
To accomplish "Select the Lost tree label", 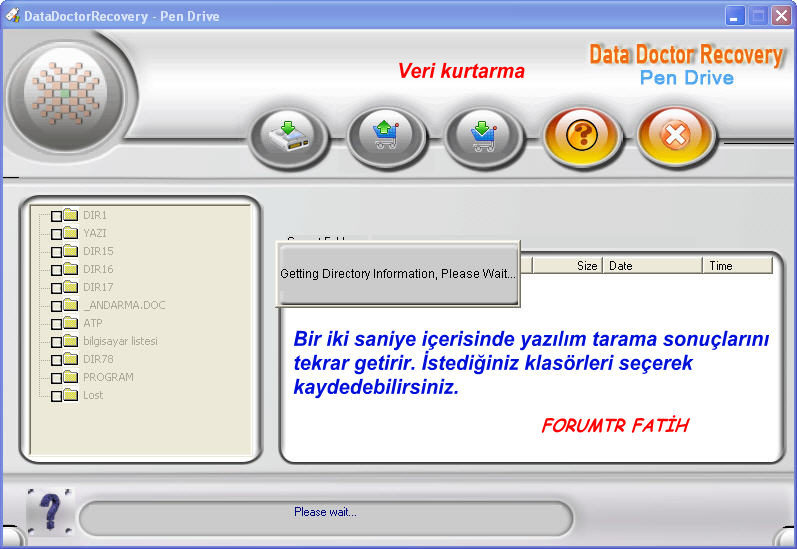I will 93,395.
